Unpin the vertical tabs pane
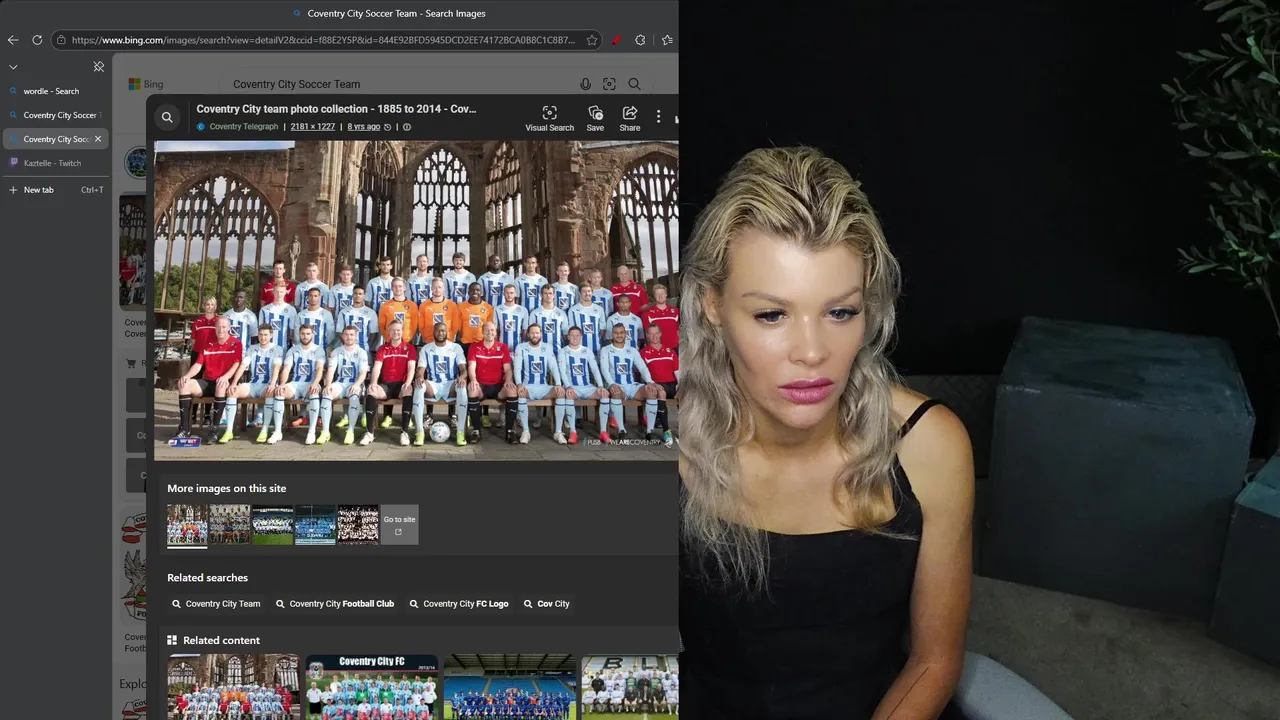 [x=98, y=67]
